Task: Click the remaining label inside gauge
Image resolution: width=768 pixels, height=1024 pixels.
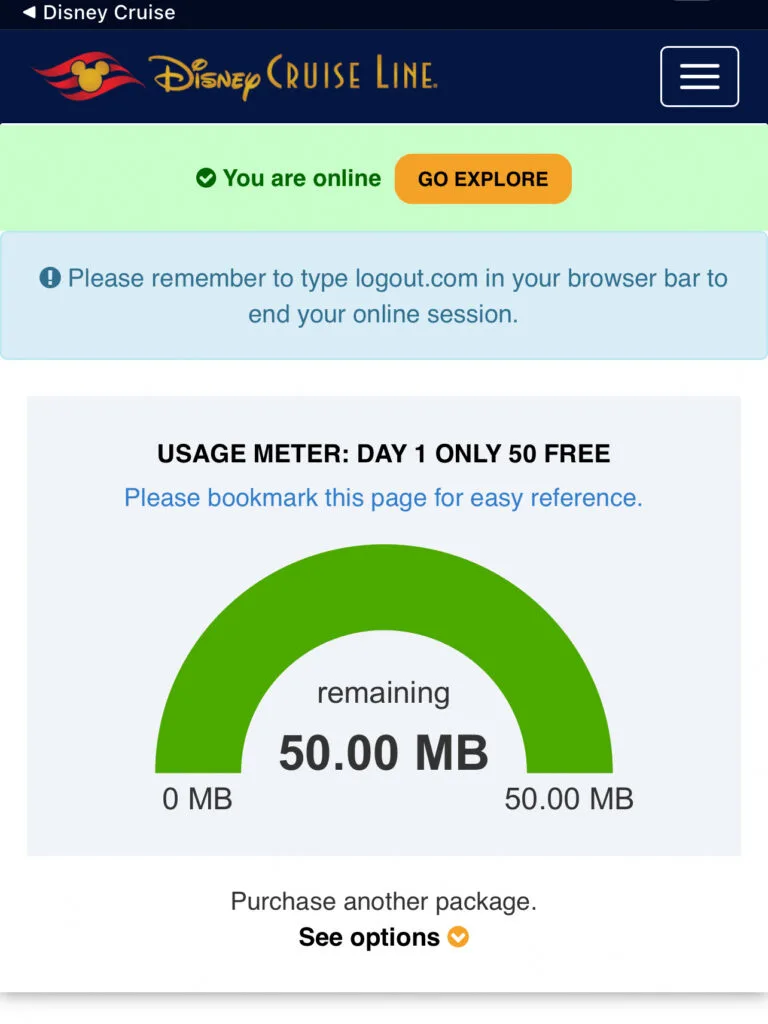Action: click(x=384, y=693)
